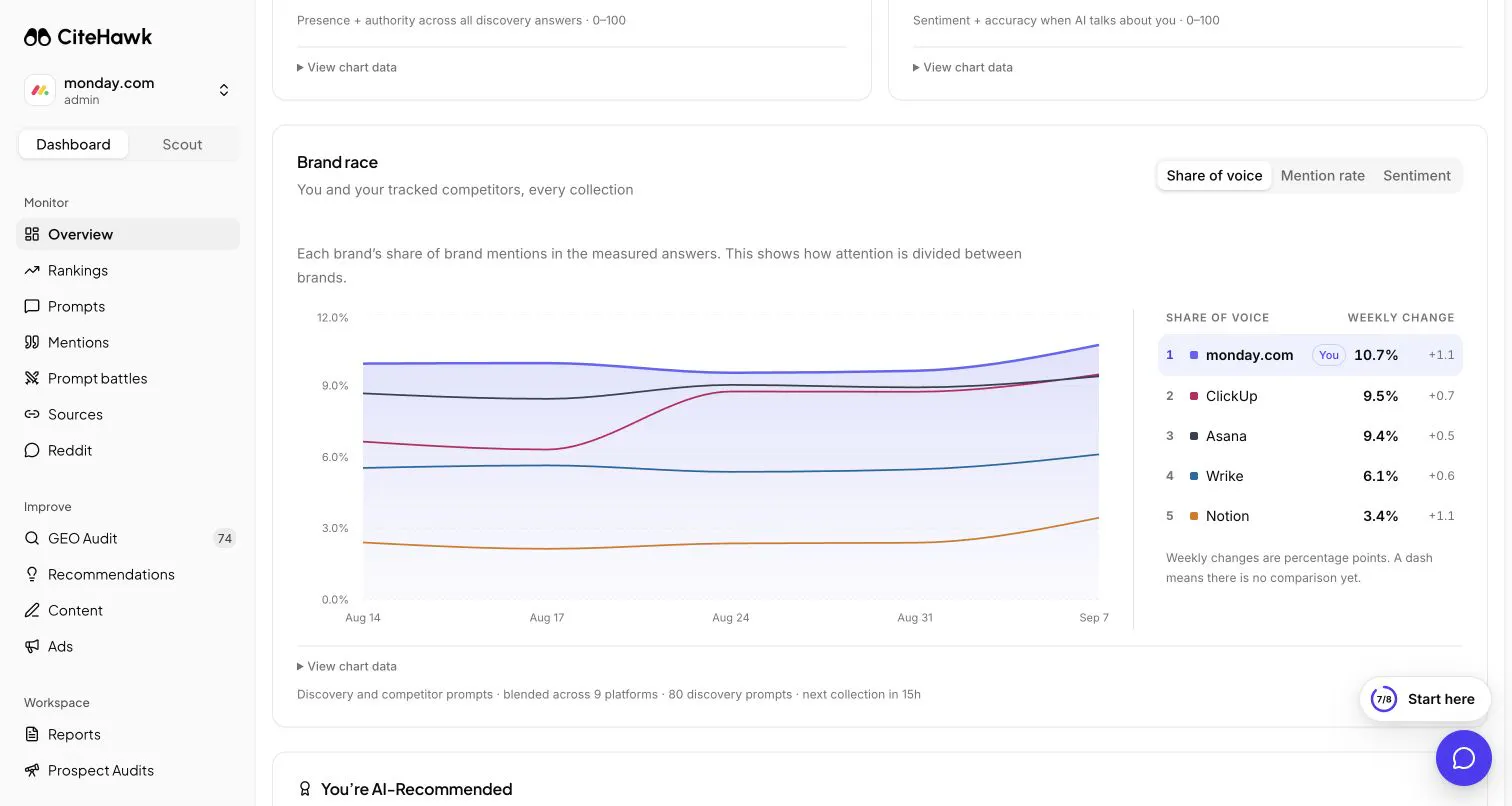
Task: Switch to the Dashboard tab
Action: click(x=73, y=144)
